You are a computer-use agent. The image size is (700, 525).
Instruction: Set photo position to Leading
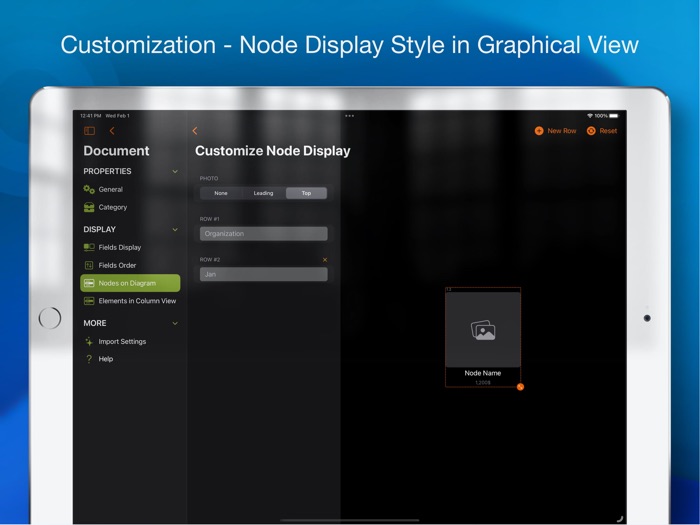pyautogui.click(x=263, y=193)
